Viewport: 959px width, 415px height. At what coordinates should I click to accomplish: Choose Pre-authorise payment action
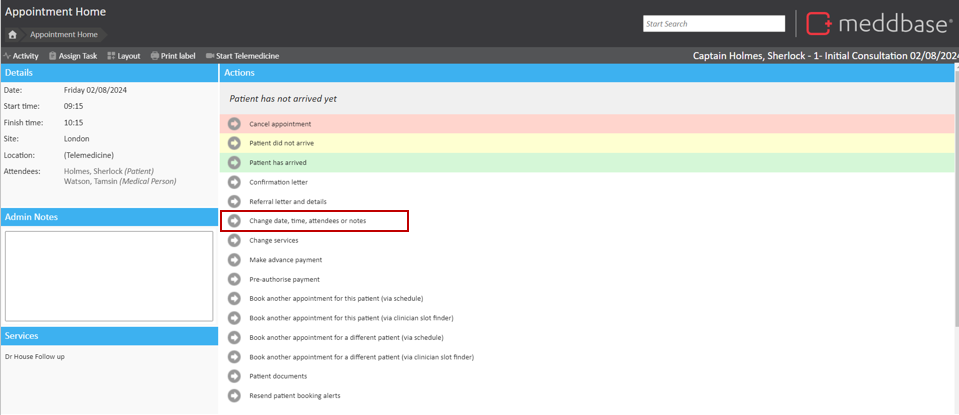[284, 279]
